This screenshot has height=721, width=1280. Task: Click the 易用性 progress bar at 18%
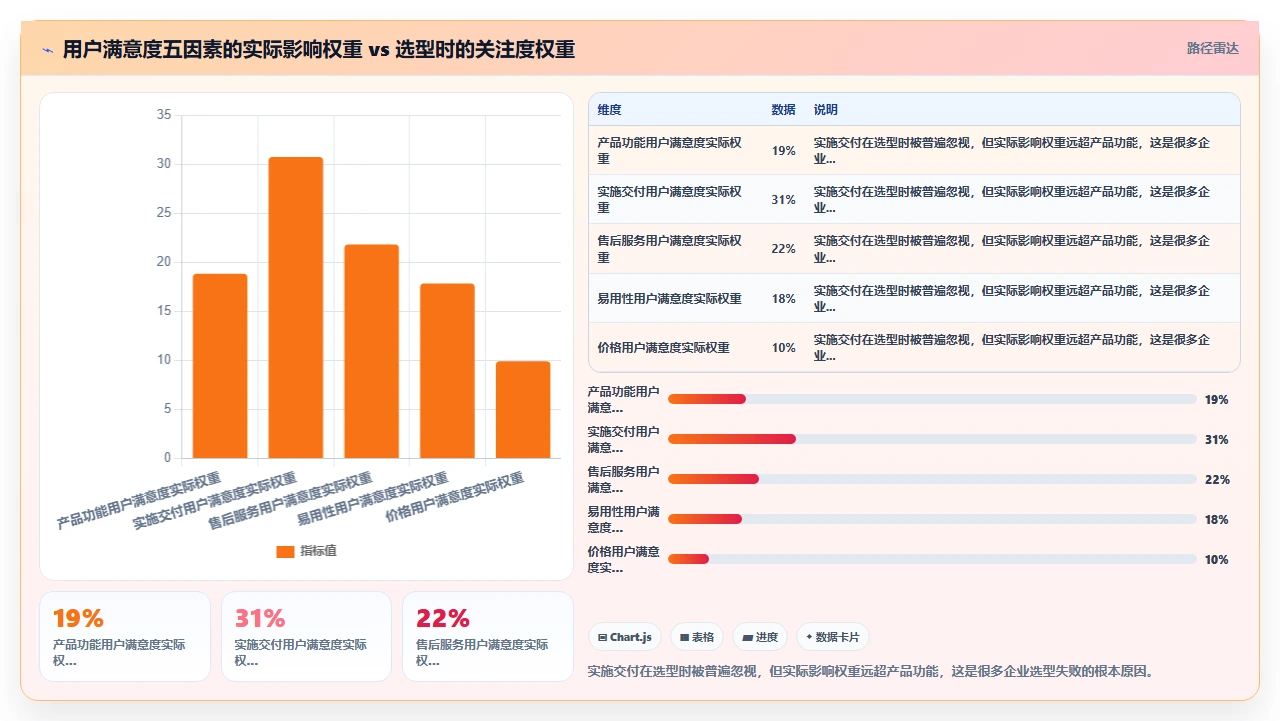[932, 519]
